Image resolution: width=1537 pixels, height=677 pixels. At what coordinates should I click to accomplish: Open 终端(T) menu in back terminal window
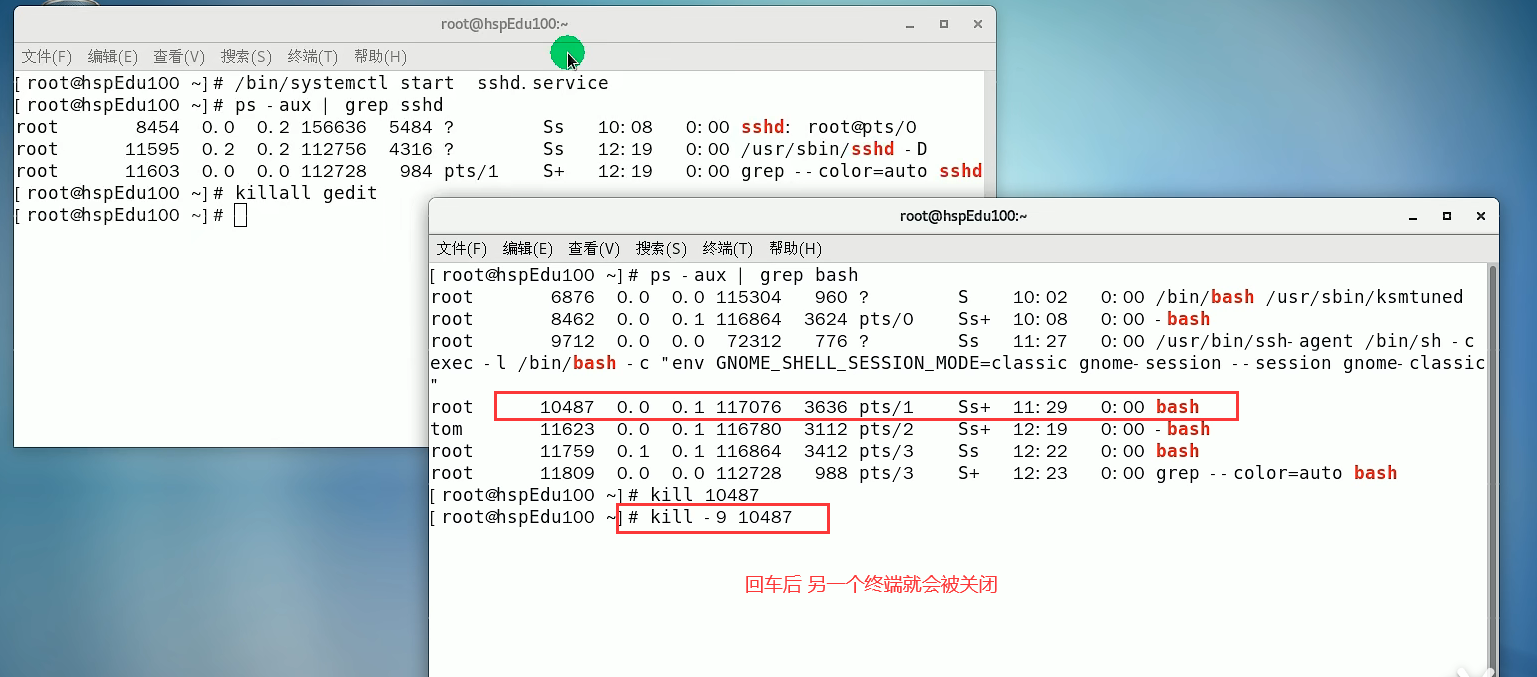(313, 57)
